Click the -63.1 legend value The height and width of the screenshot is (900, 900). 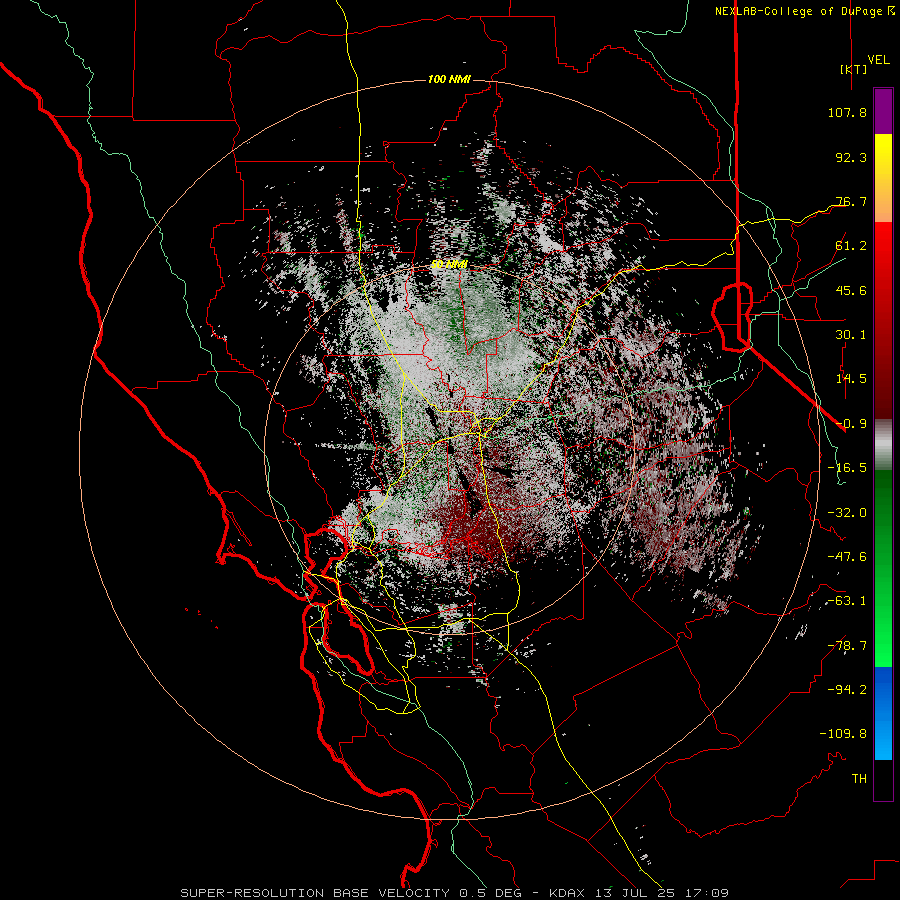click(x=847, y=601)
